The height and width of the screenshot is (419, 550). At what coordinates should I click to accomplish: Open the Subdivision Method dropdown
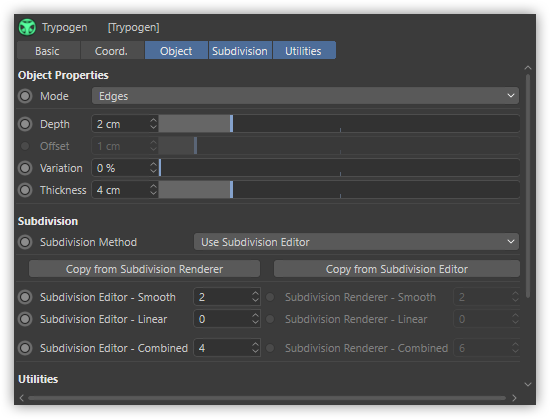pos(356,242)
